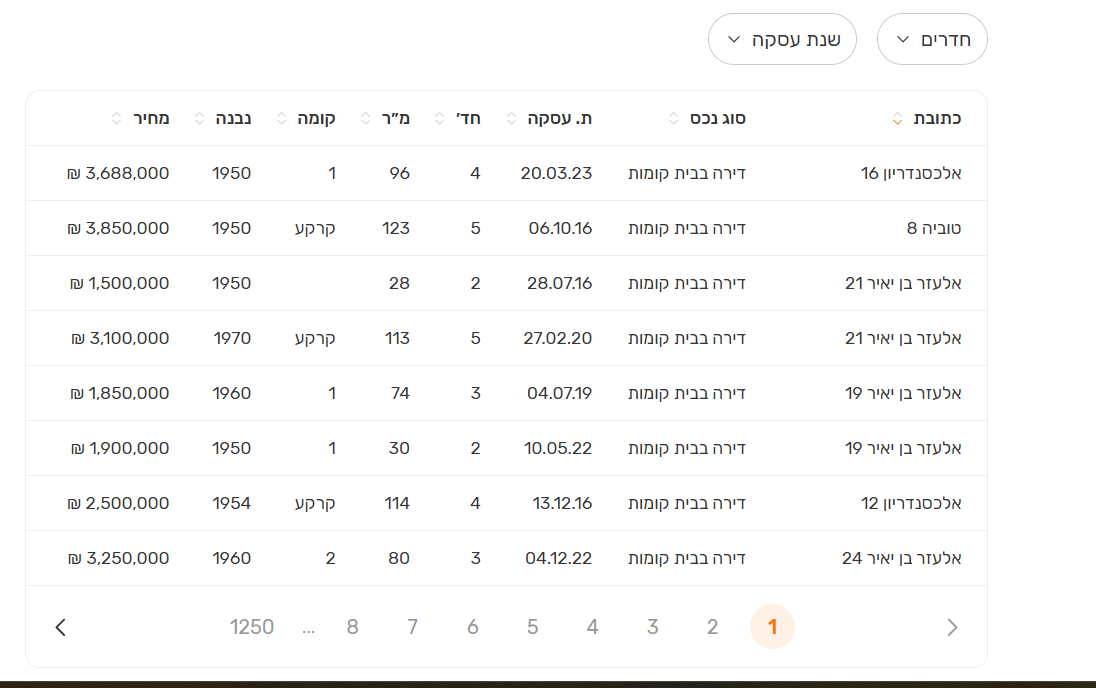Sort by ת. עסקה date icon

tap(512, 119)
